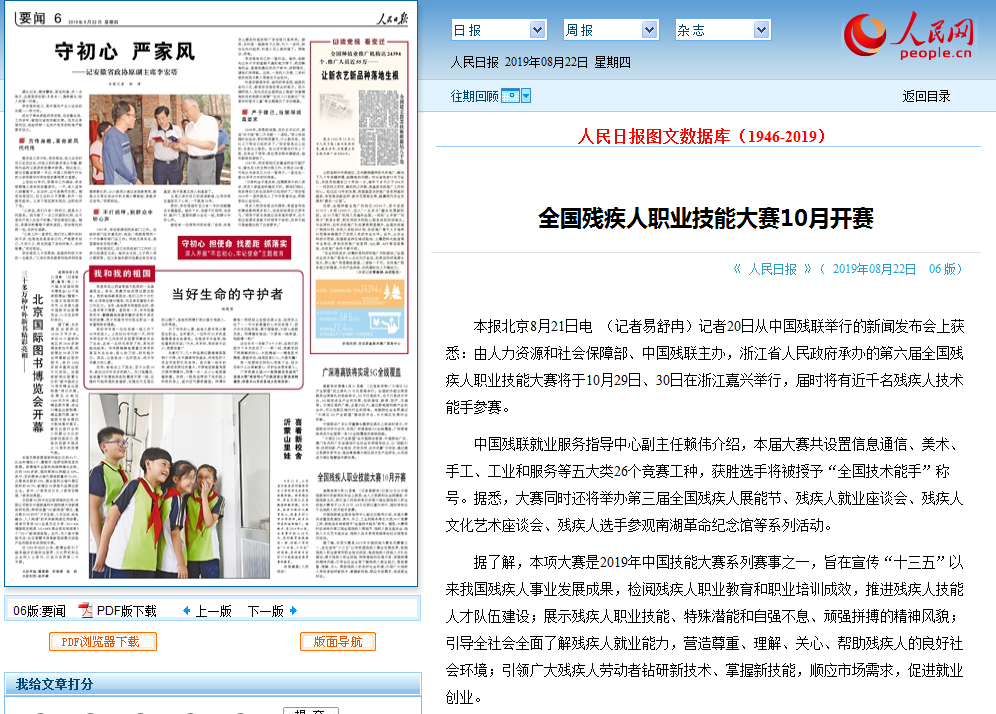
Task: Open the 当好生命的守护者 article on the page
Action: click(228, 294)
